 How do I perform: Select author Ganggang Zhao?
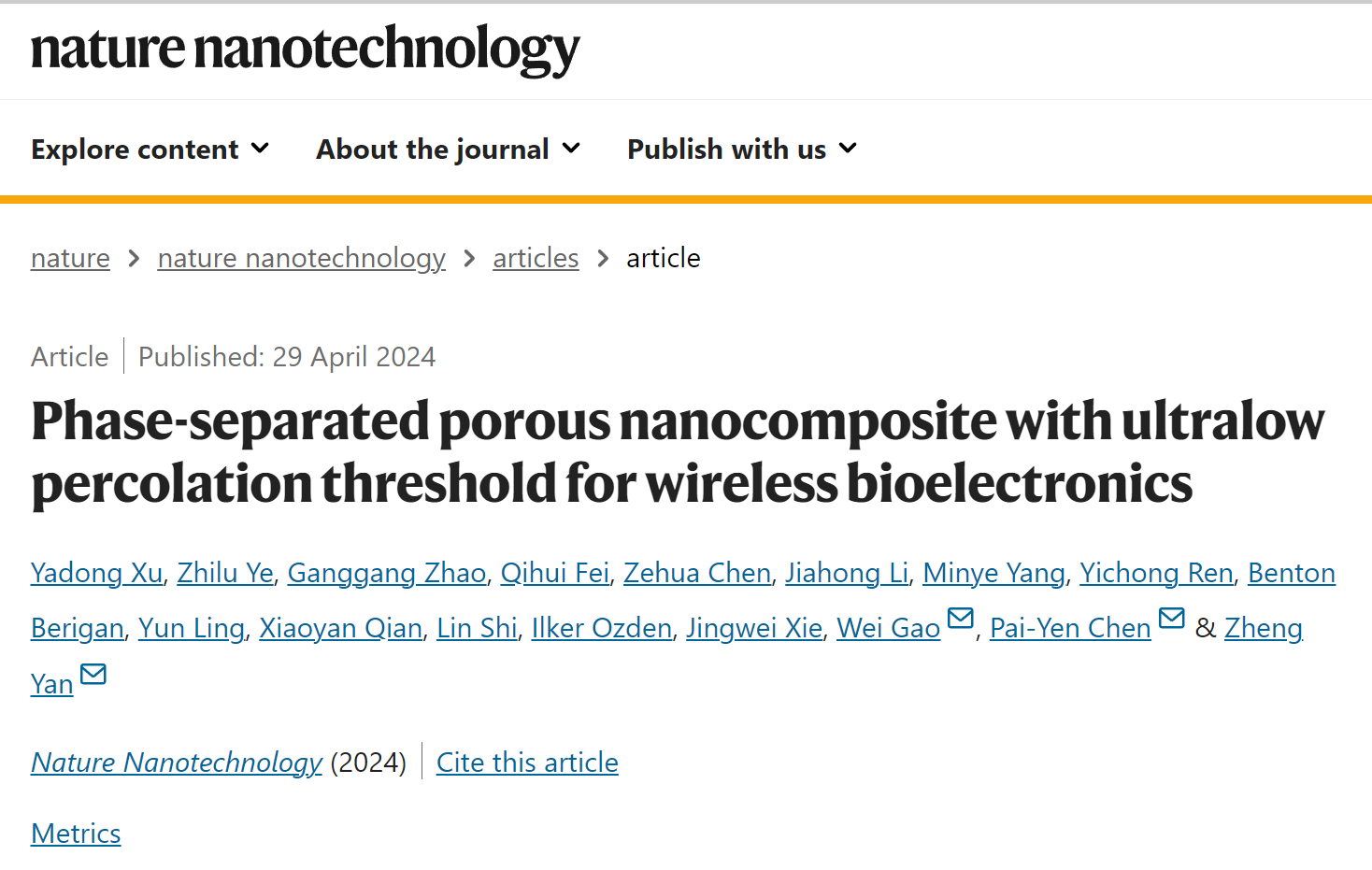point(387,573)
